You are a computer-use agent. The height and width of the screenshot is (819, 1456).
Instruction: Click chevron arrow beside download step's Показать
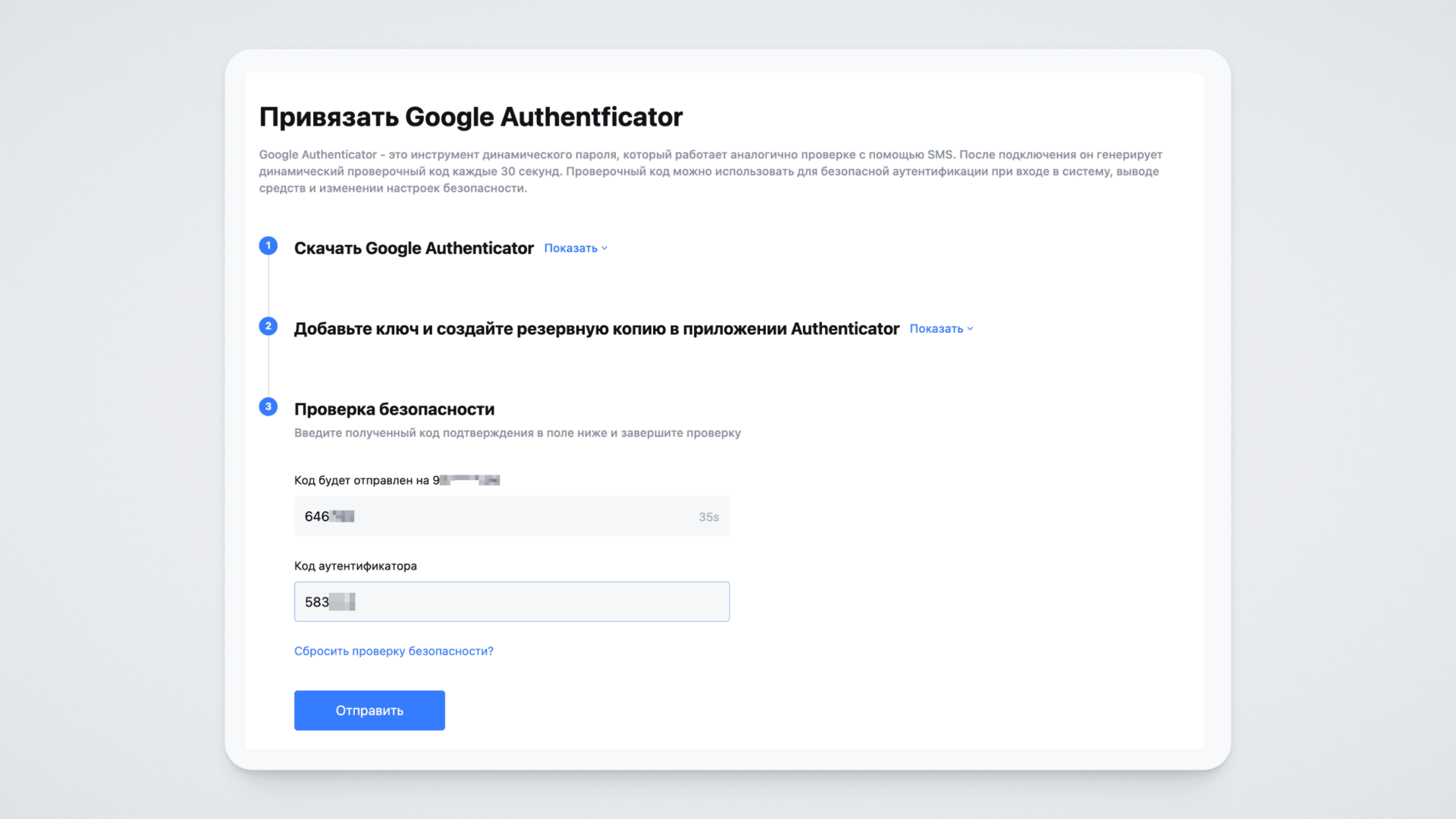[604, 249]
